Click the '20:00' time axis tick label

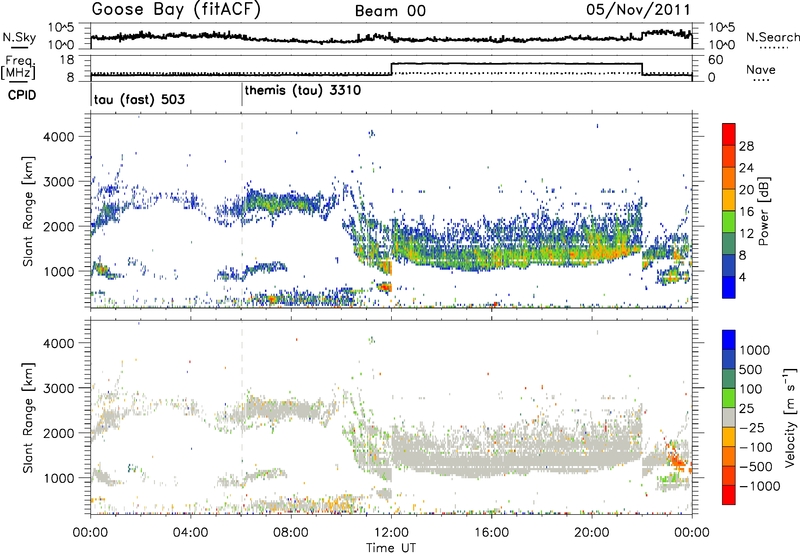pyautogui.click(x=591, y=533)
